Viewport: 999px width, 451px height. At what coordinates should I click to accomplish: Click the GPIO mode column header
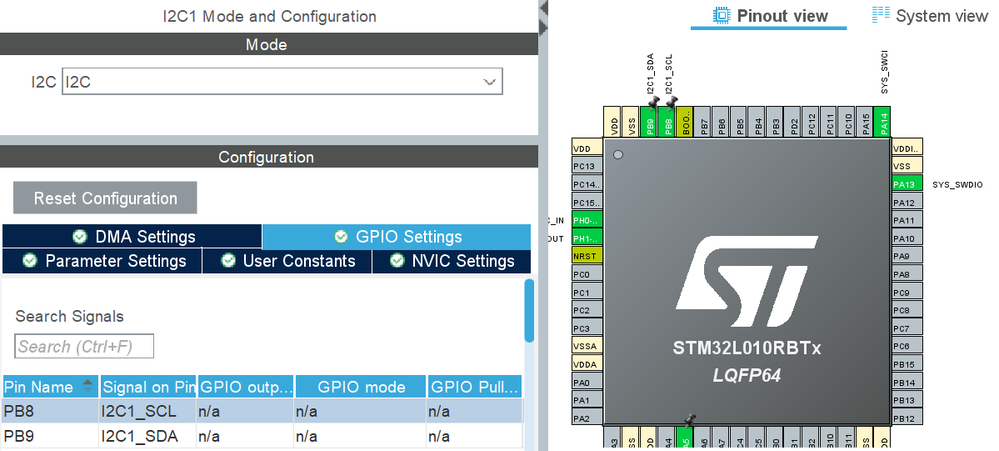coord(361,387)
